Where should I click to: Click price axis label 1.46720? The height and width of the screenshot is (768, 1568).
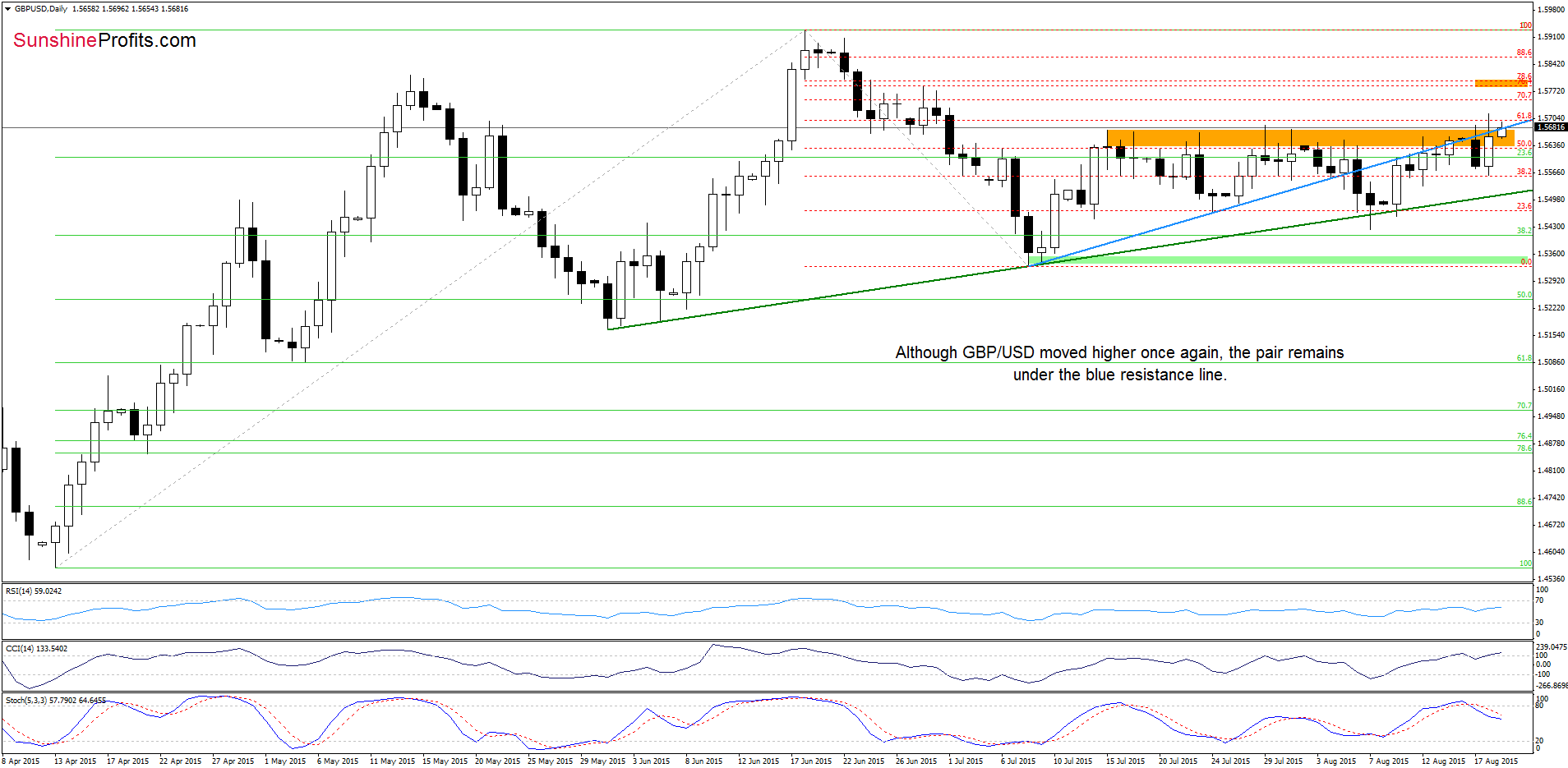(x=1552, y=525)
